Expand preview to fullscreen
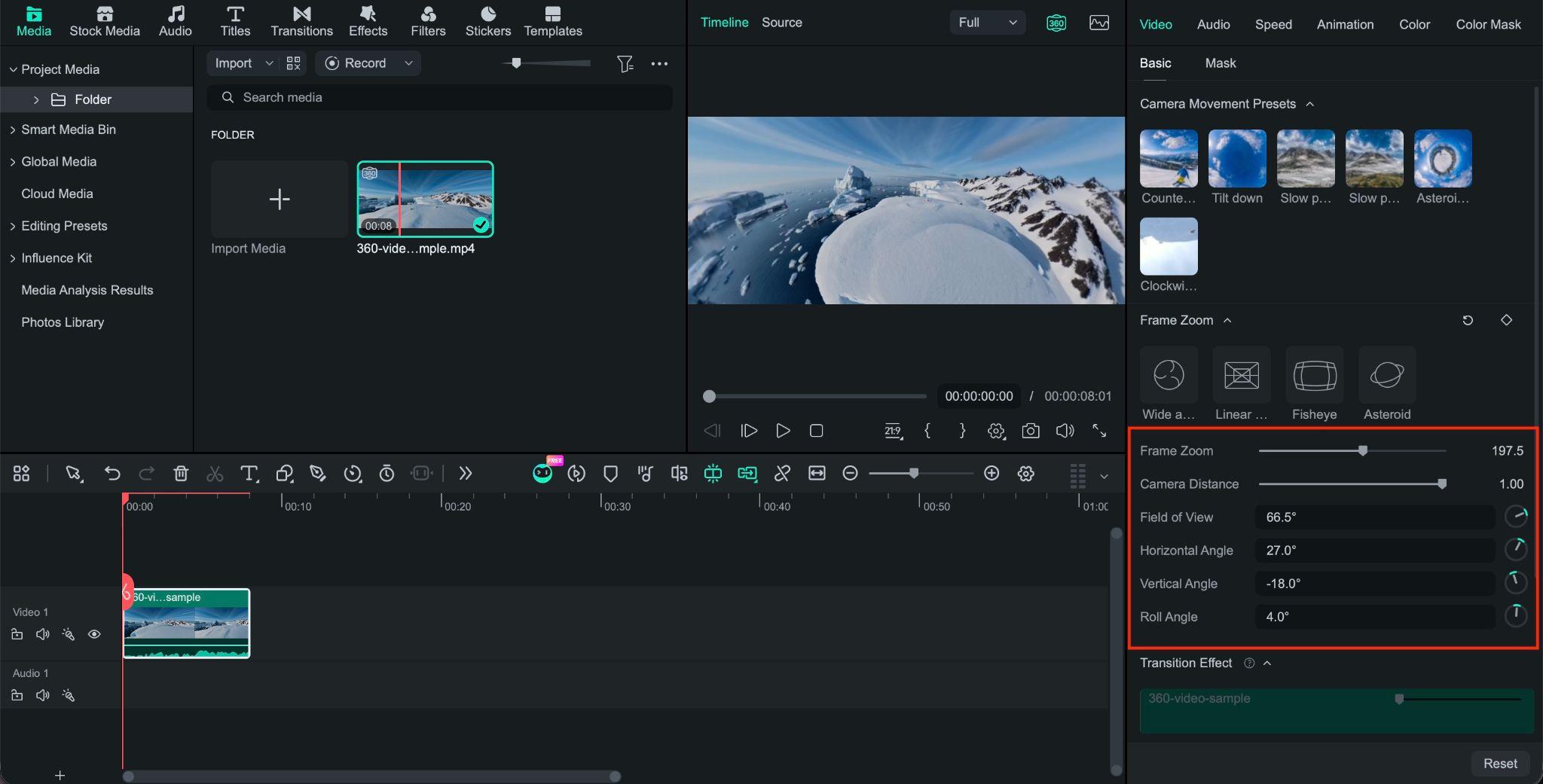This screenshot has width=1543, height=784. (1099, 431)
